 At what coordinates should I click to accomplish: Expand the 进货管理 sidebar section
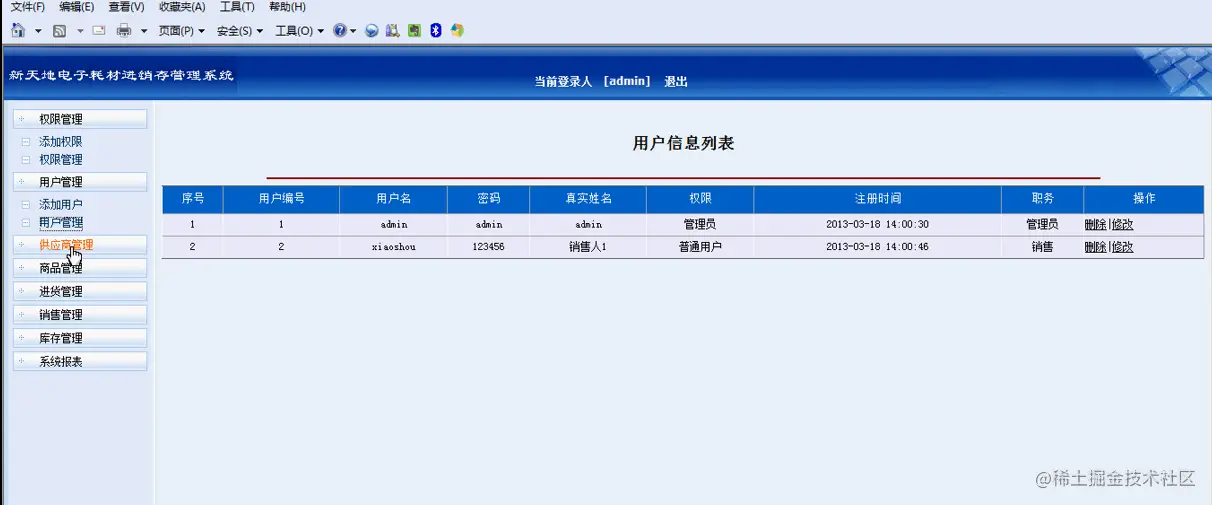[x=80, y=292]
